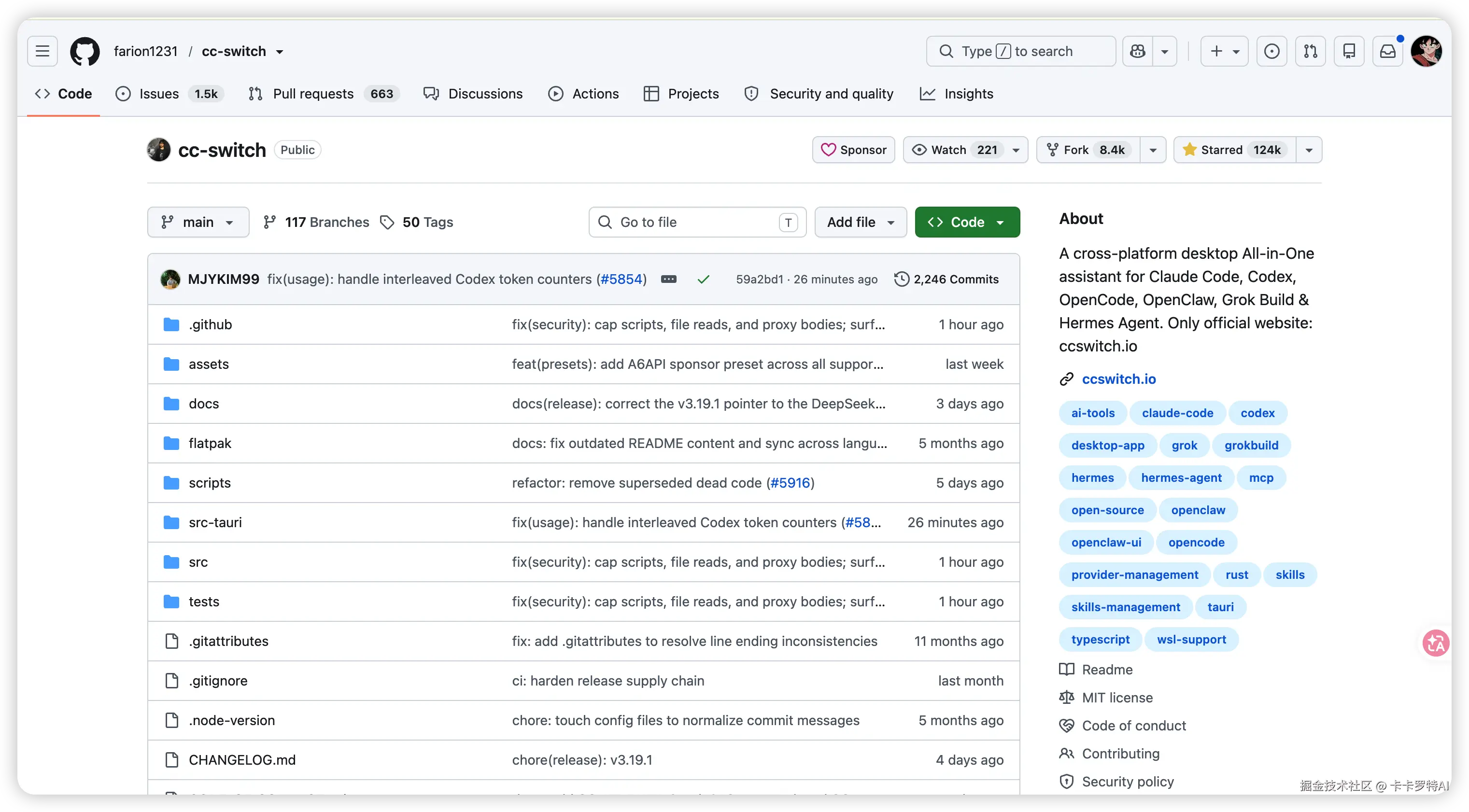Click the farion1231 owner link

(x=145, y=51)
